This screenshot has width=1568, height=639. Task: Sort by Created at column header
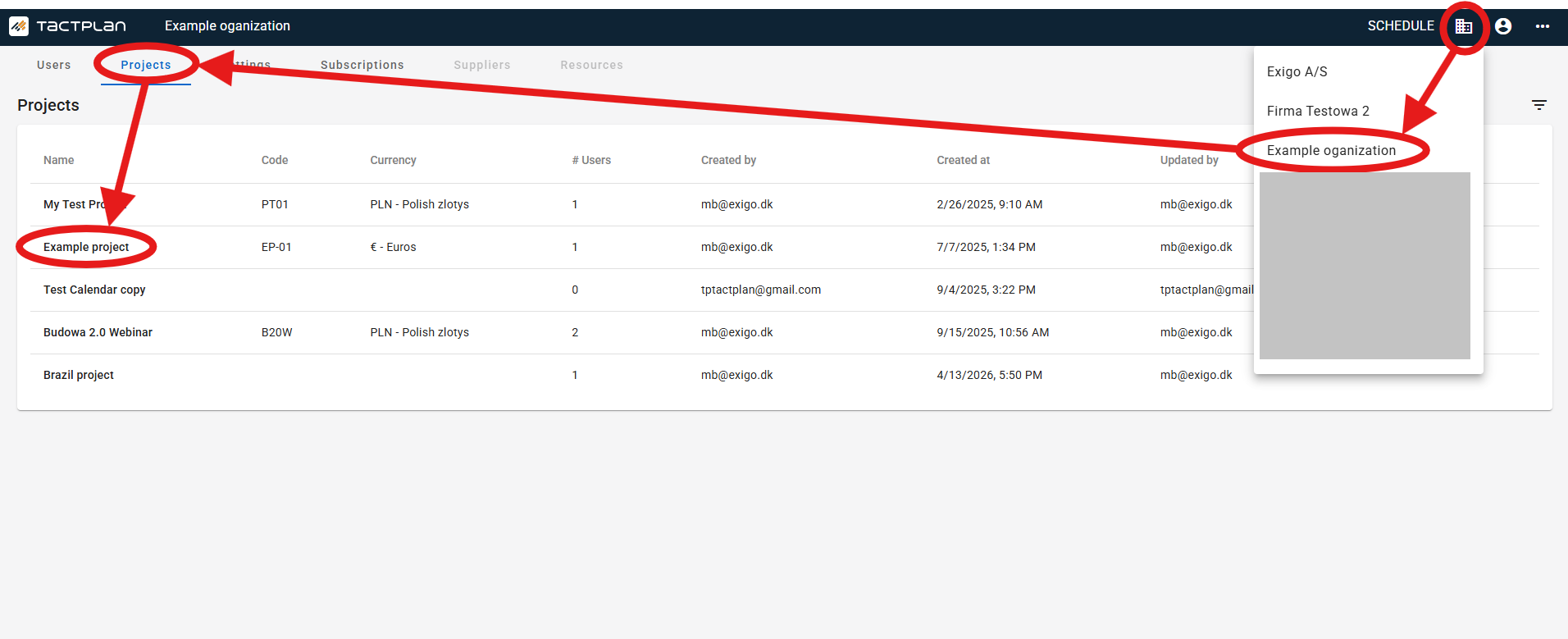click(964, 160)
